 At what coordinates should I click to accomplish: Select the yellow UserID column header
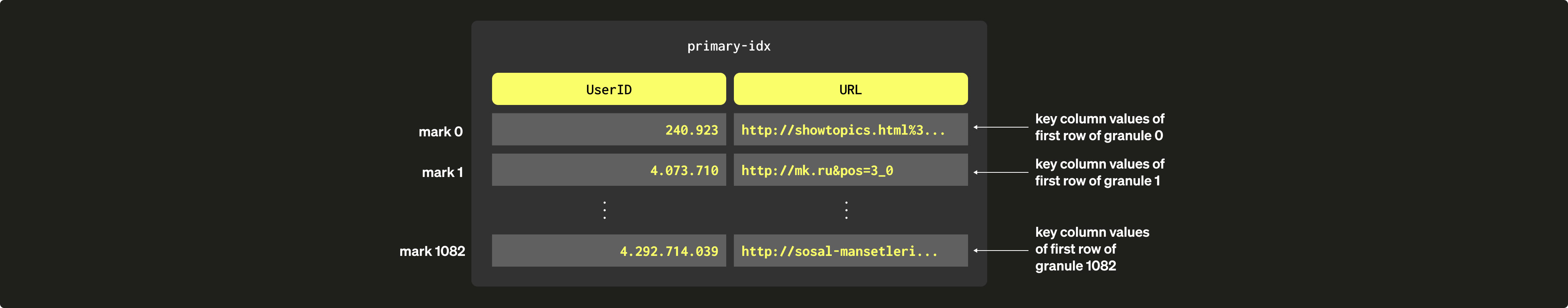point(608,89)
